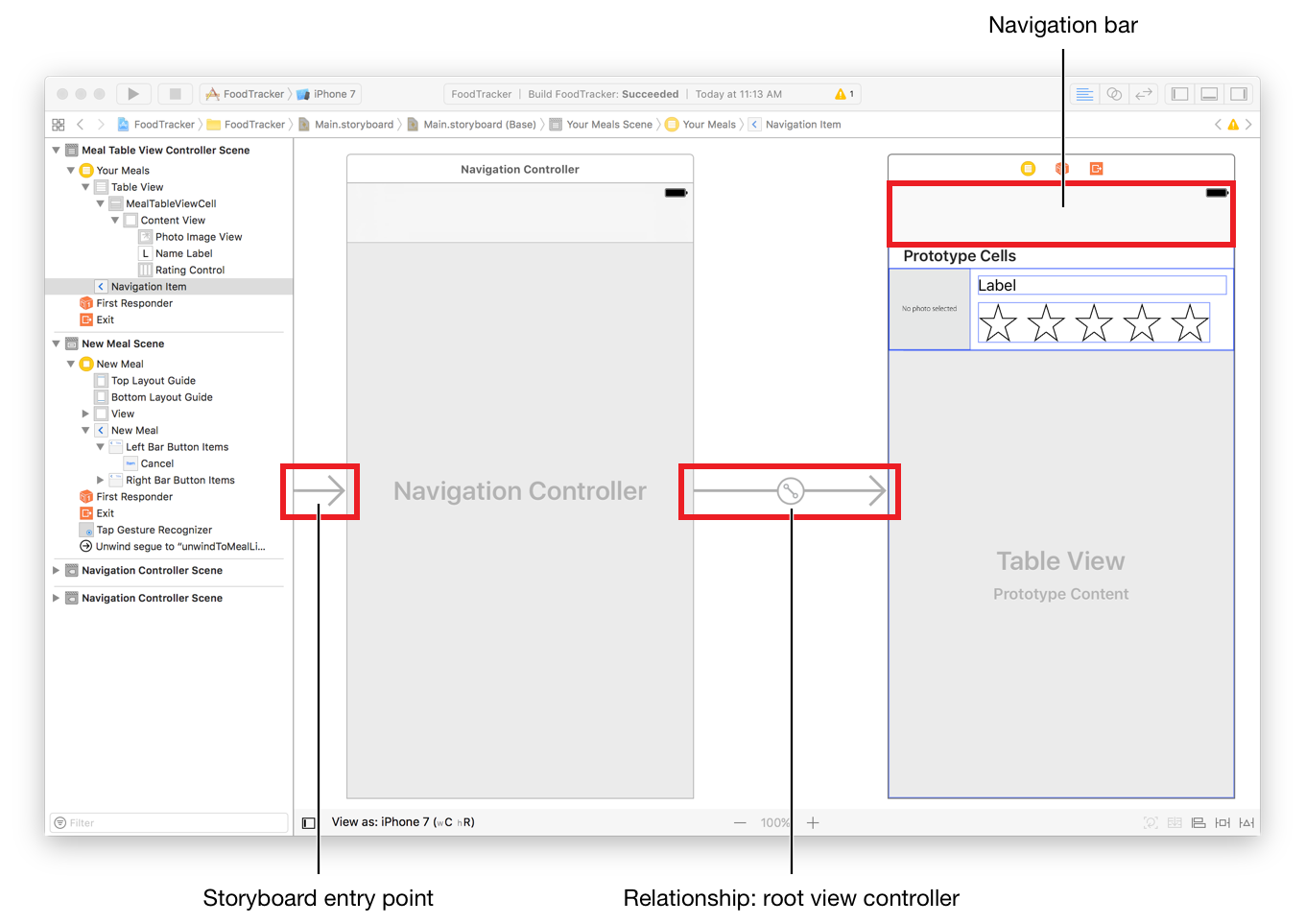Toggle the utilities panel
This screenshot has width=1305, height=924.
(x=1240, y=94)
